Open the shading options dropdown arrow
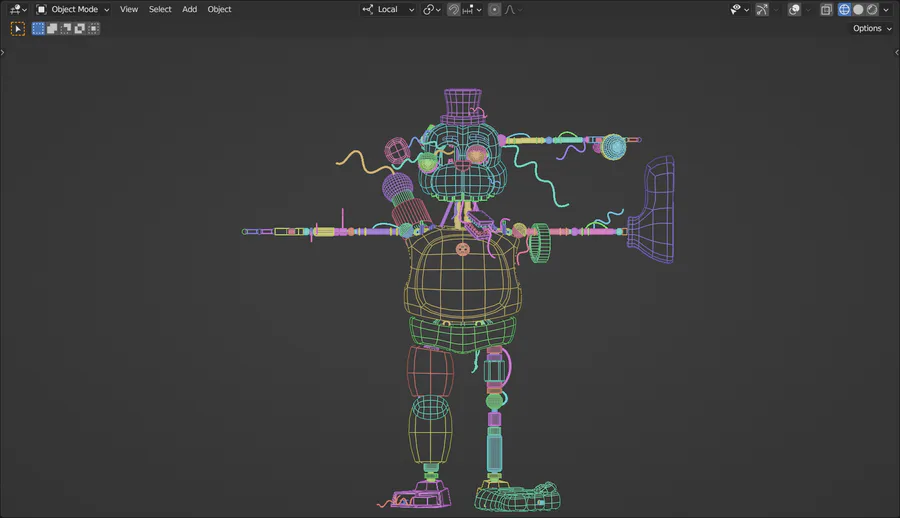 (886, 9)
